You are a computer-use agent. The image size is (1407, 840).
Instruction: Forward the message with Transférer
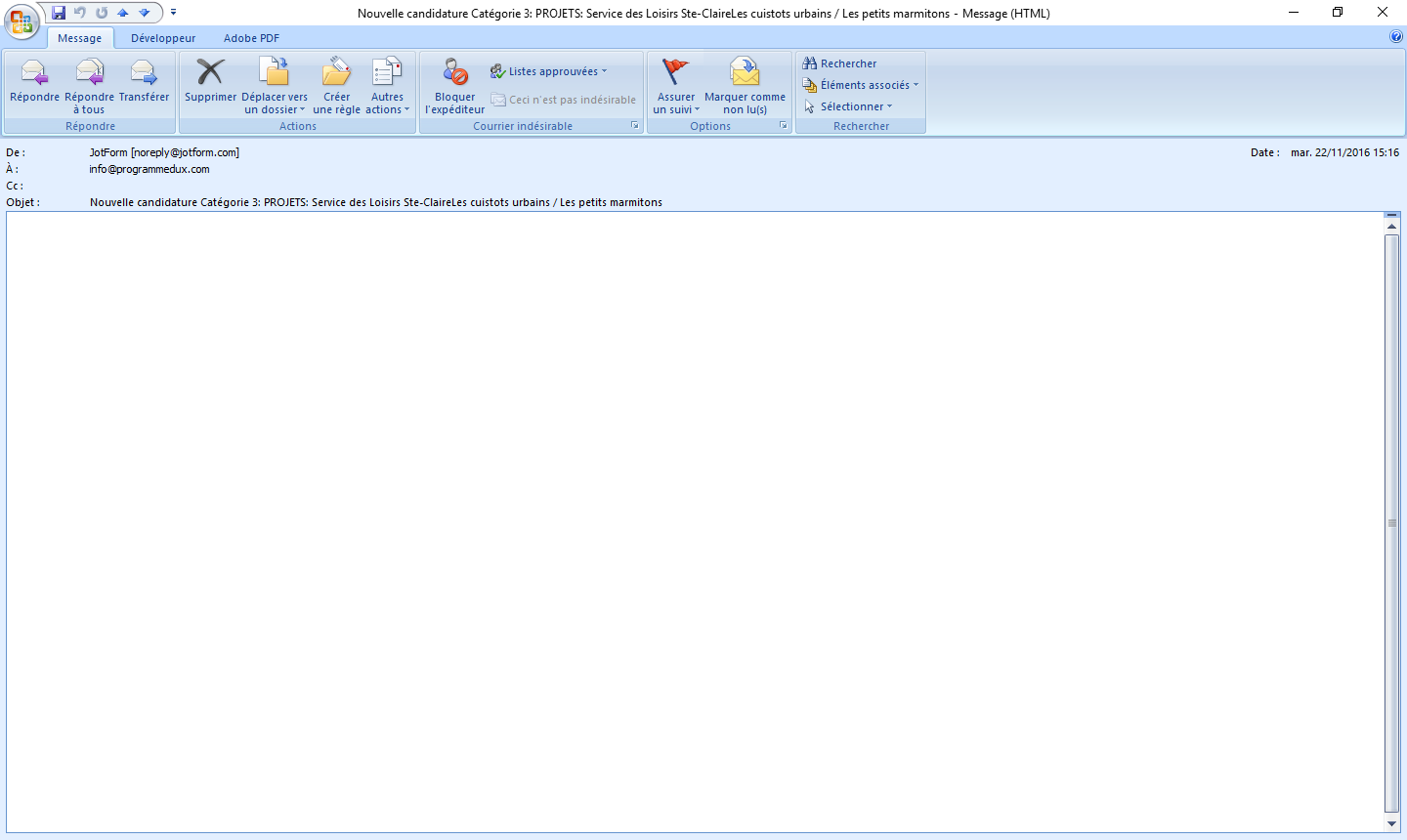pos(144,74)
